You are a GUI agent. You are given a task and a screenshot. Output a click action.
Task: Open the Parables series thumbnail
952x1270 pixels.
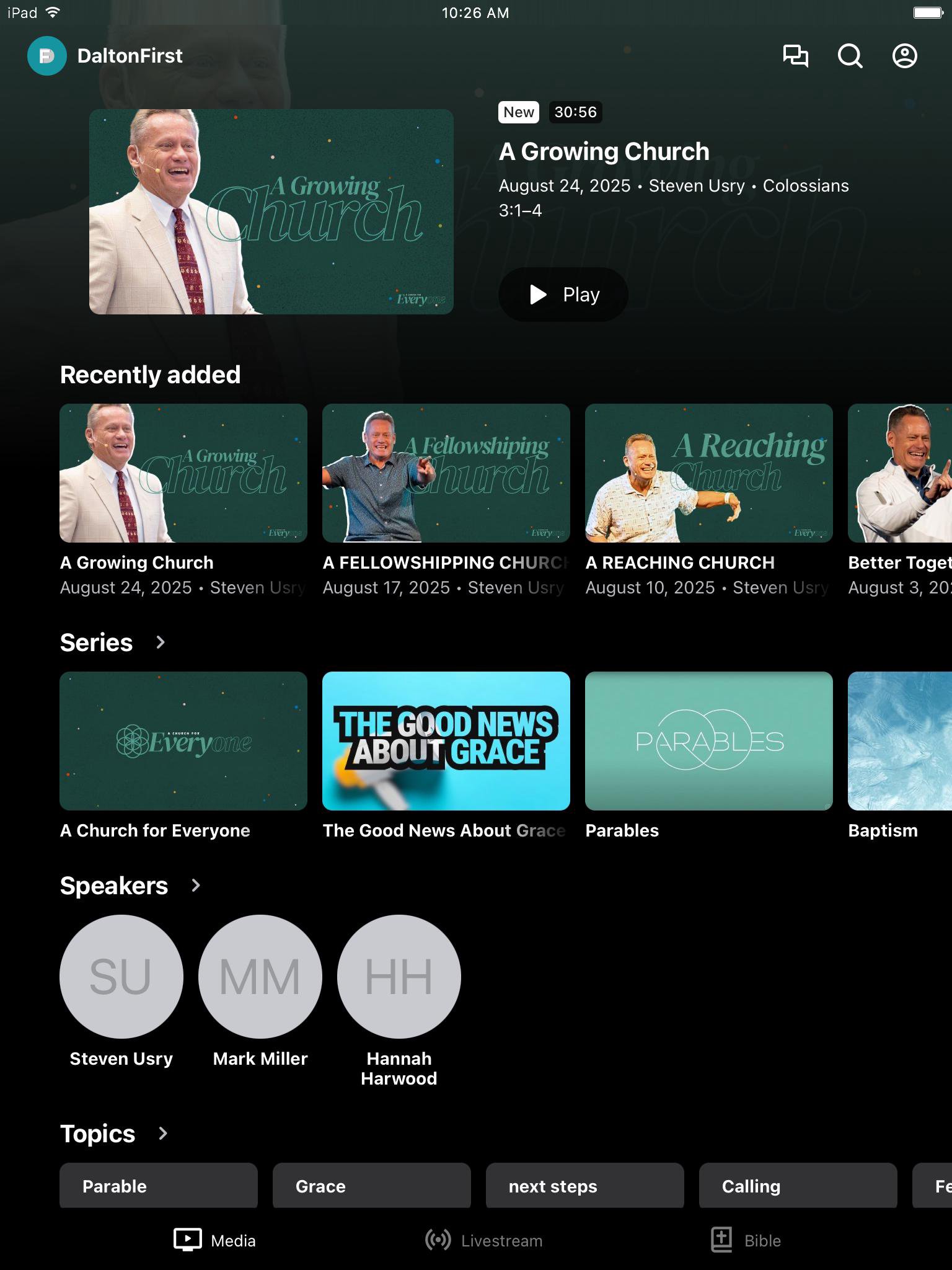click(x=708, y=741)
